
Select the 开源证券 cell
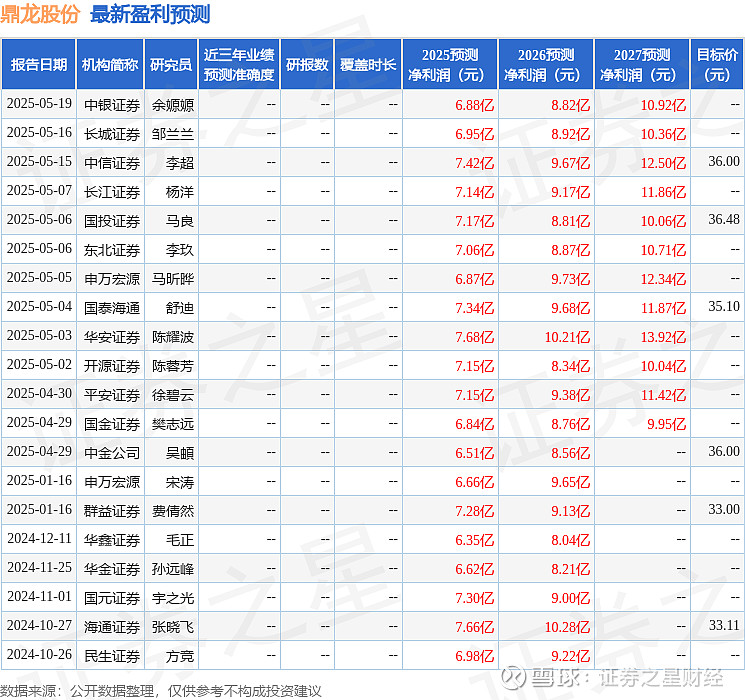pyautogui.click(x=112, y=366)
